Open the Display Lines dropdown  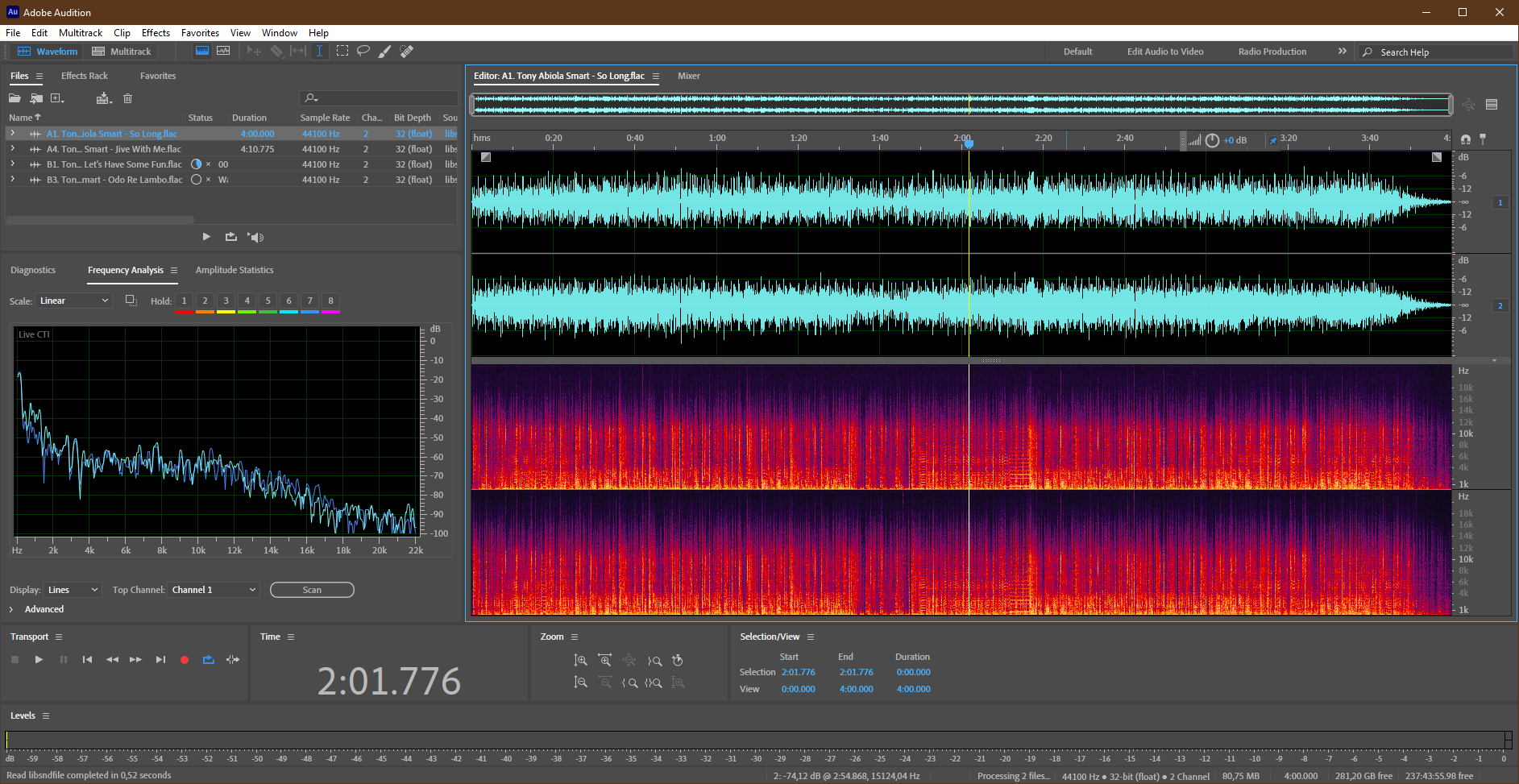(x=73, y=590)
